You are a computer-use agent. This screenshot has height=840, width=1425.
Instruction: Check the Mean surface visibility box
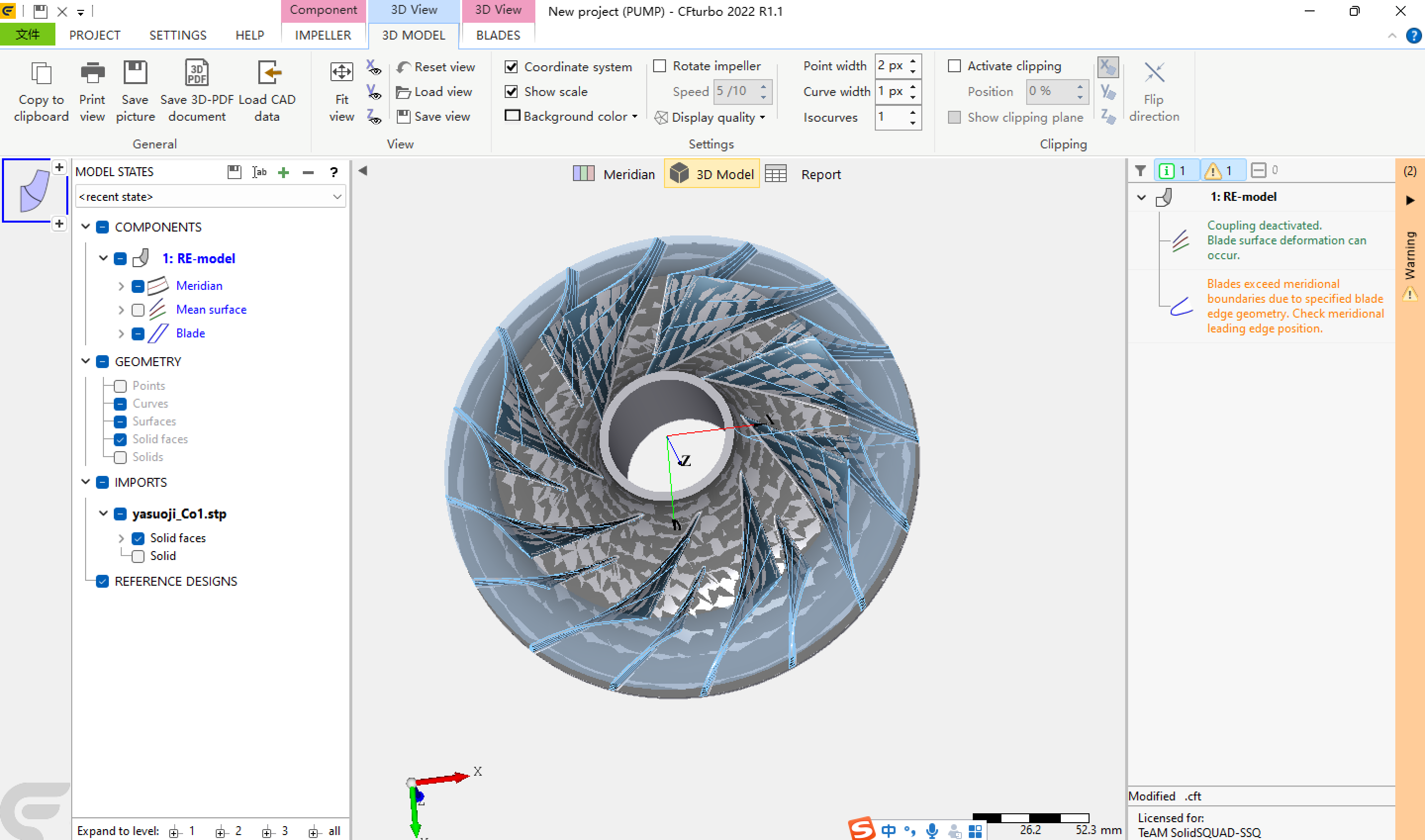(x=138, y=310)
